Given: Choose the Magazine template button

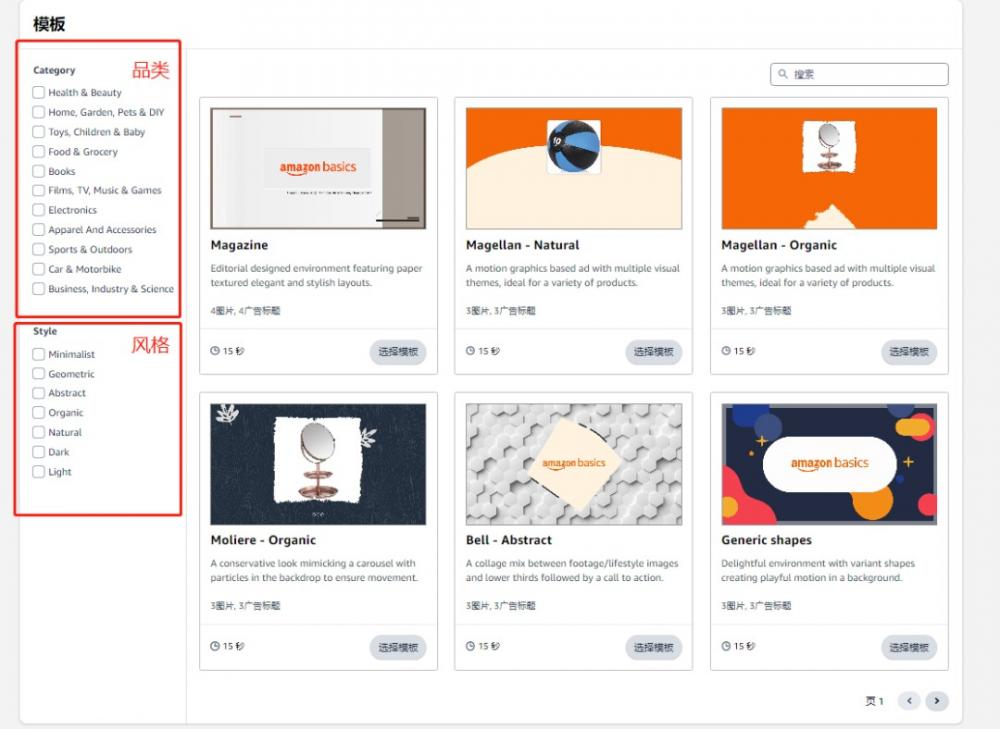Looking at the screenshot, I should click(x=398, y=352).
